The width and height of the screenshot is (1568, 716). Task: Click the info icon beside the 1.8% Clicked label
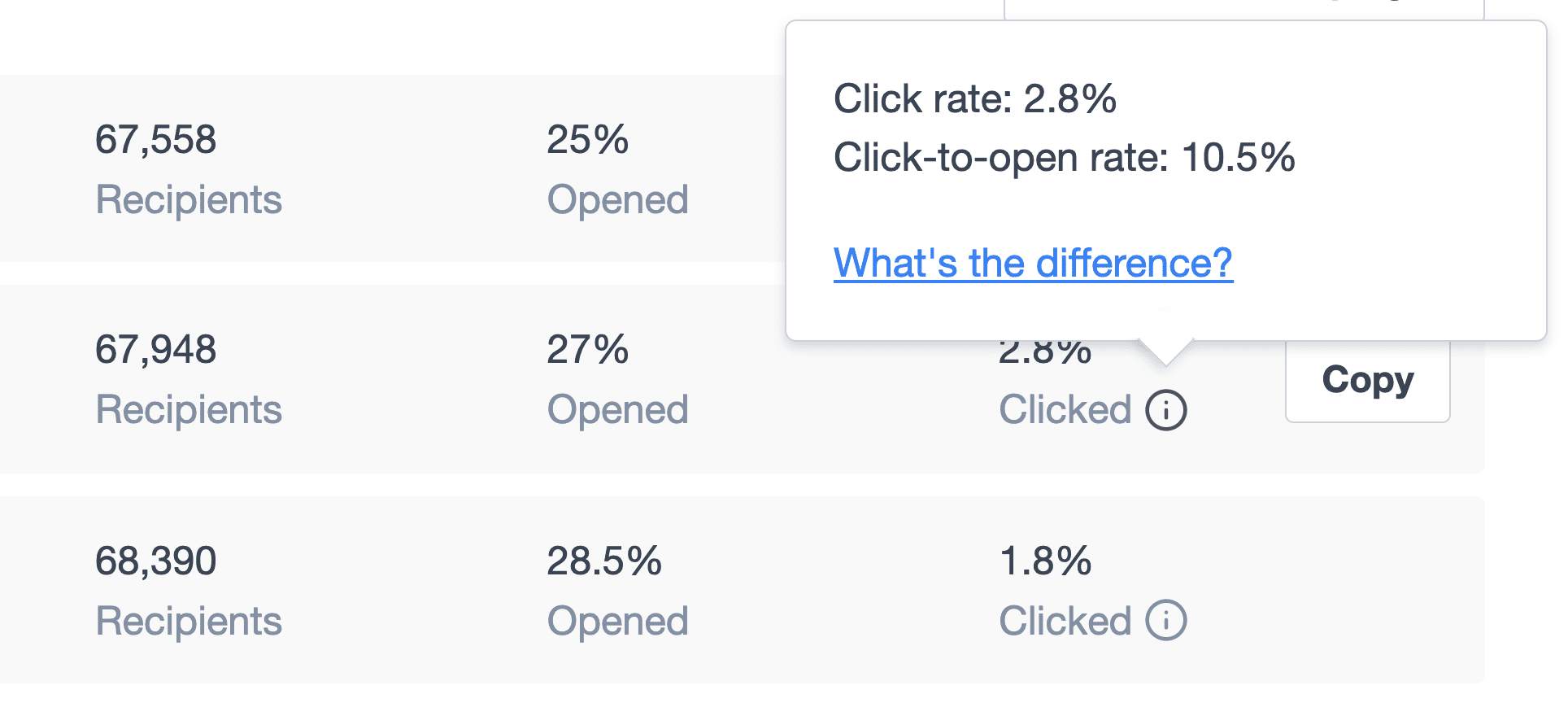click(x=1165, y=621)
